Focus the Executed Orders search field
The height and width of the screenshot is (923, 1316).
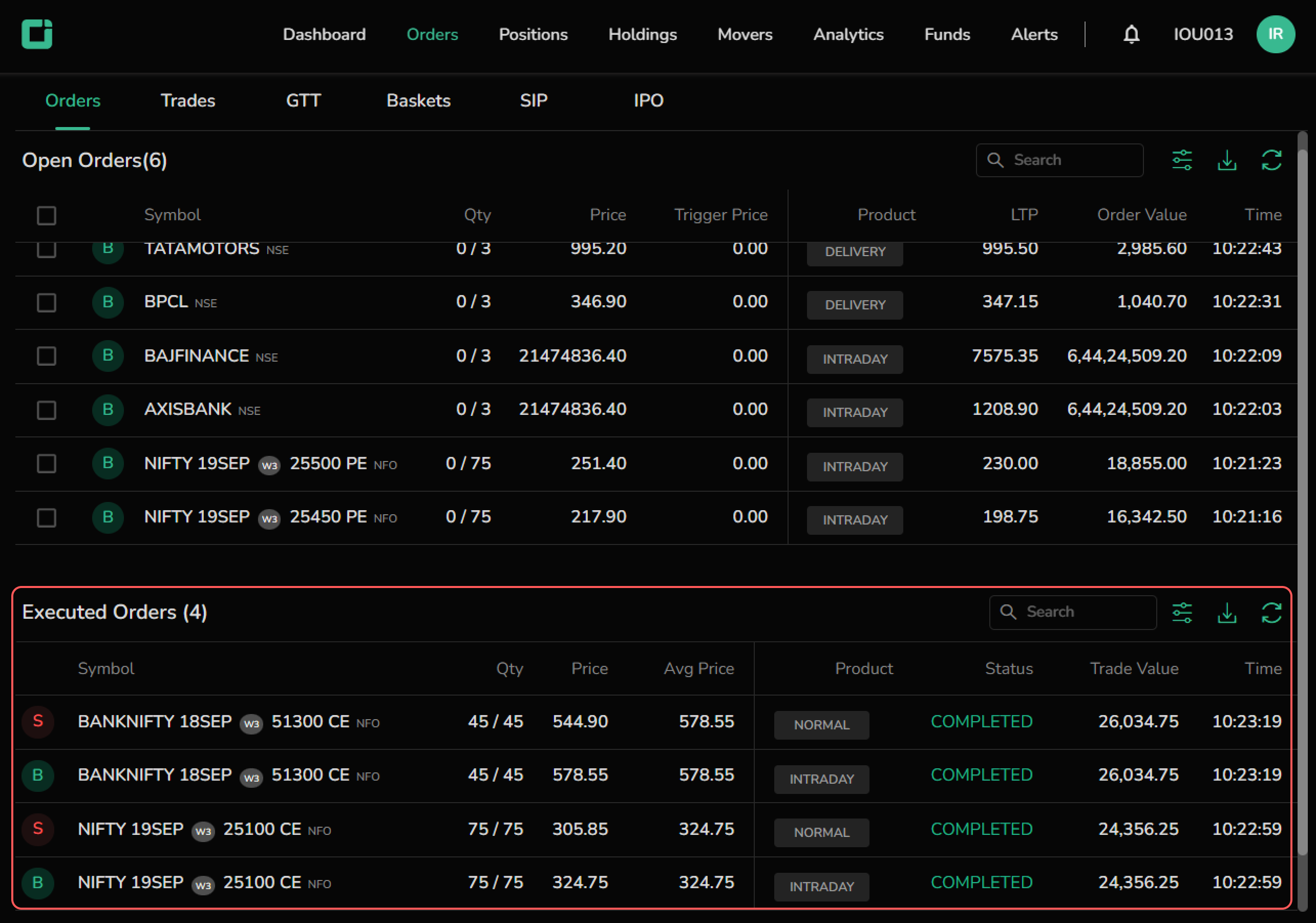[x=1072, y=612]
